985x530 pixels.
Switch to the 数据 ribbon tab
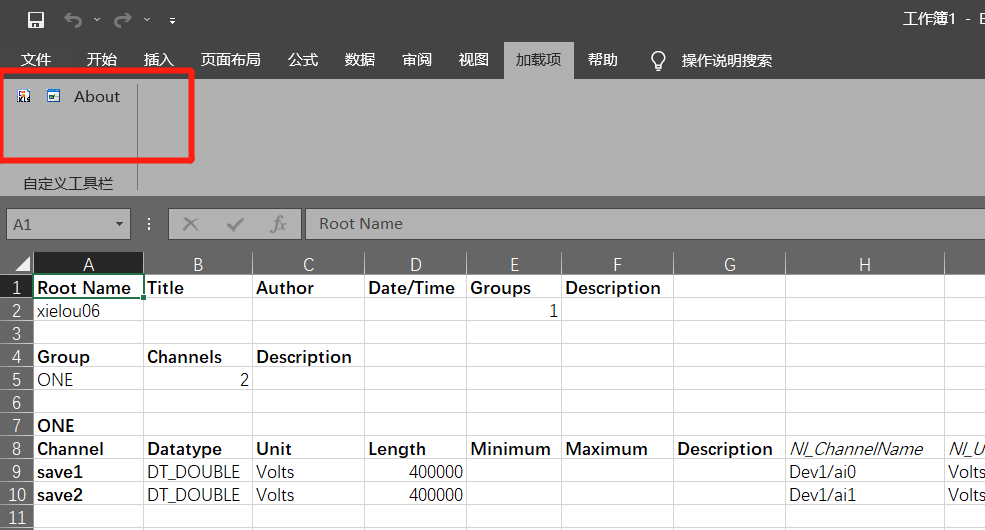[x=360, y=60]
